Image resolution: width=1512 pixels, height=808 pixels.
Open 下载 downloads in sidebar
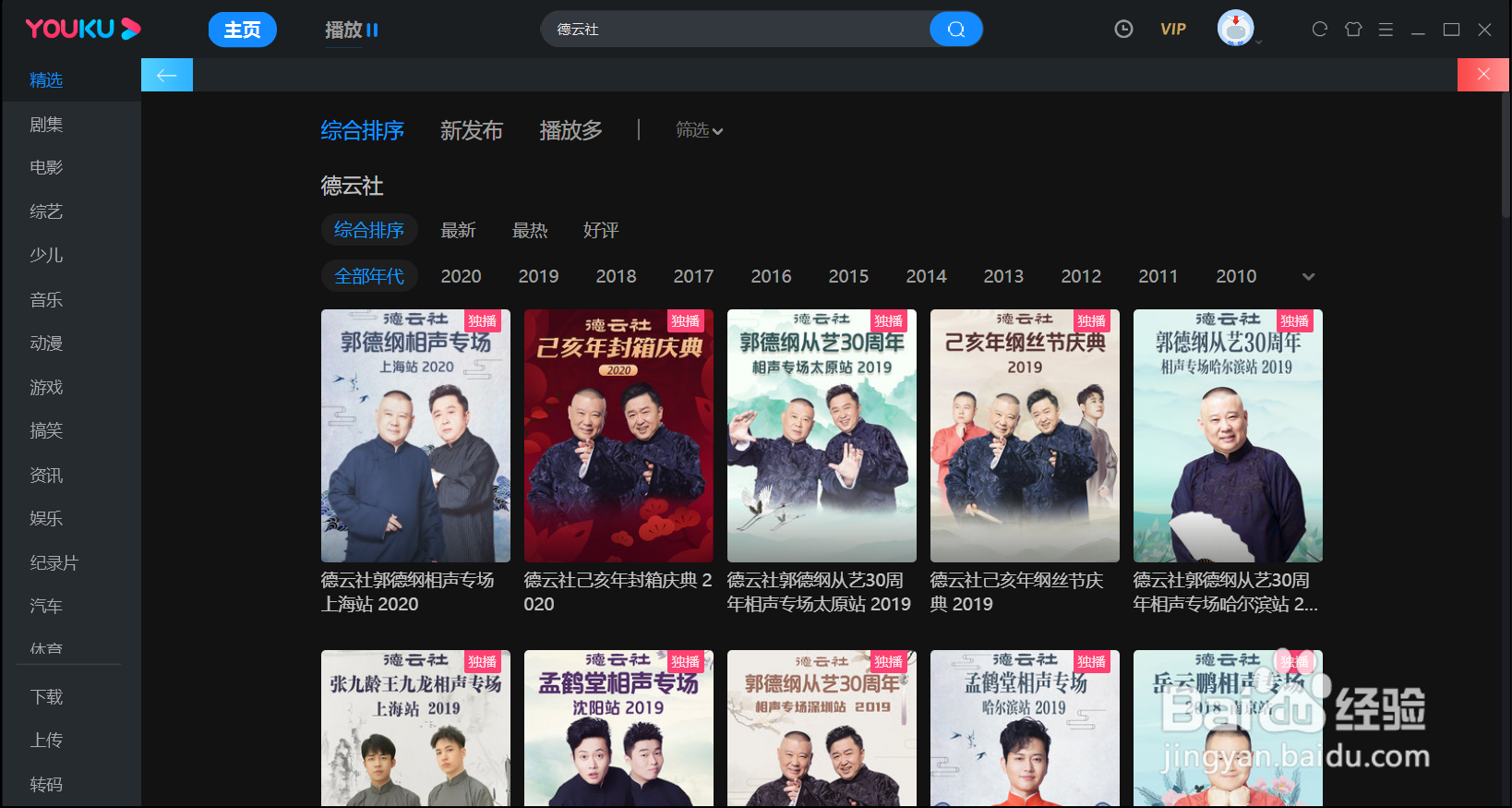(46, 696)
